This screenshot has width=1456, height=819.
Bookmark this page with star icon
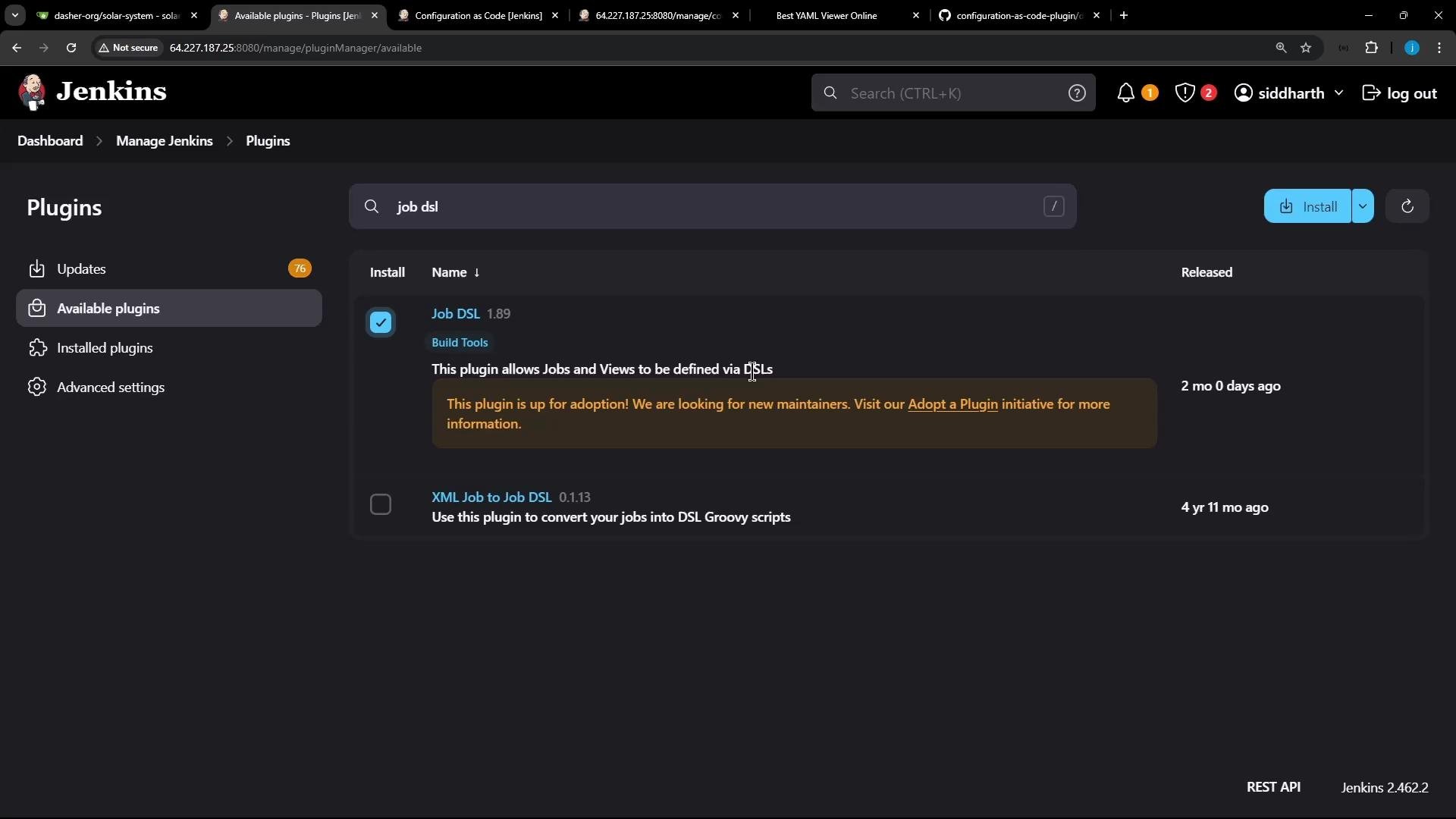click(1306, 48)
